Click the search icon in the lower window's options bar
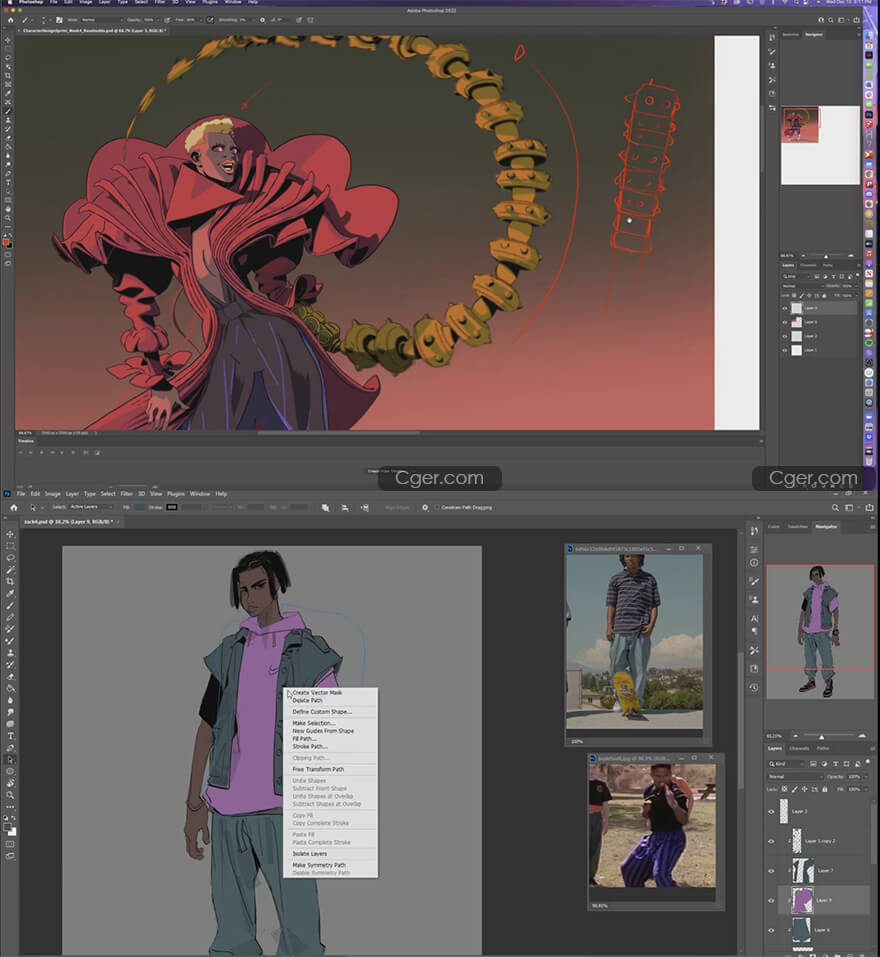Image resolution: width=880 pixels, height=957 pixels. click(833, 507)
